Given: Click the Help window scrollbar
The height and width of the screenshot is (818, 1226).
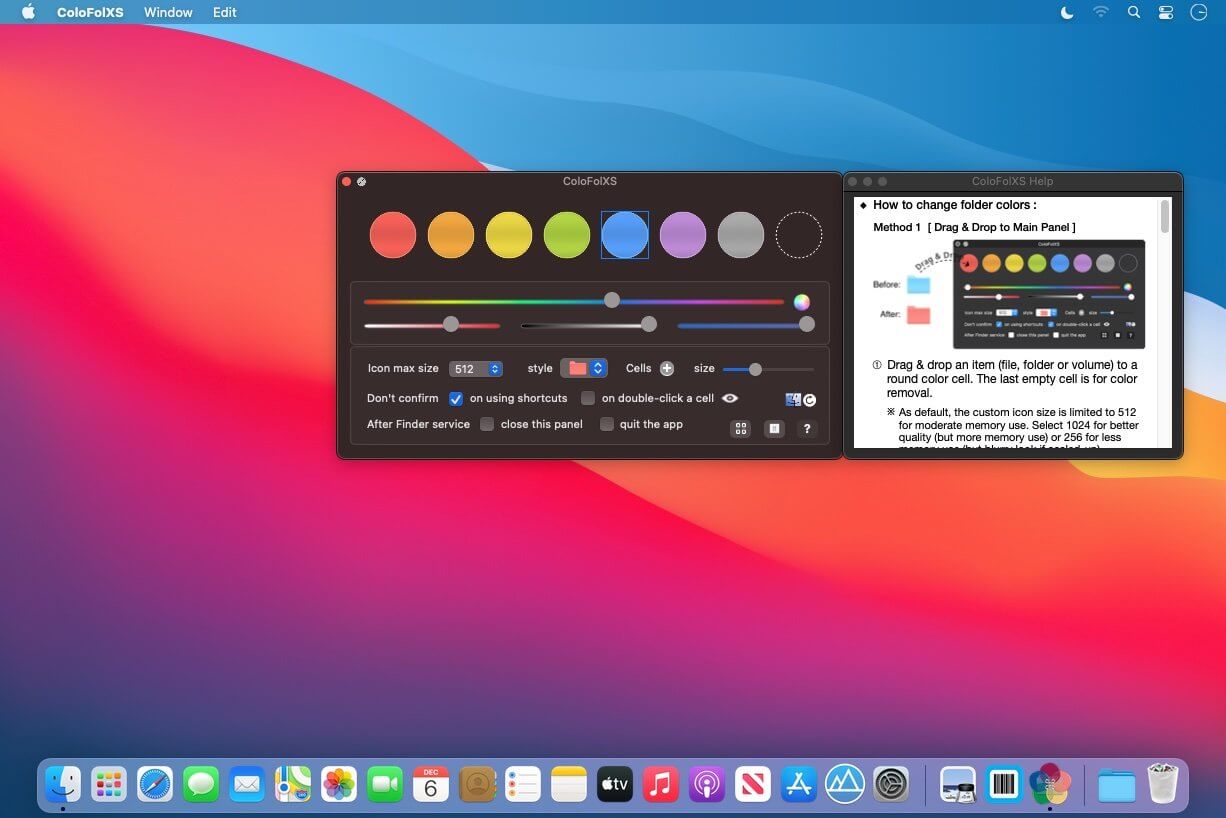Looking at the screenshot, I should pyautogui.click(x=1165, y=218).
